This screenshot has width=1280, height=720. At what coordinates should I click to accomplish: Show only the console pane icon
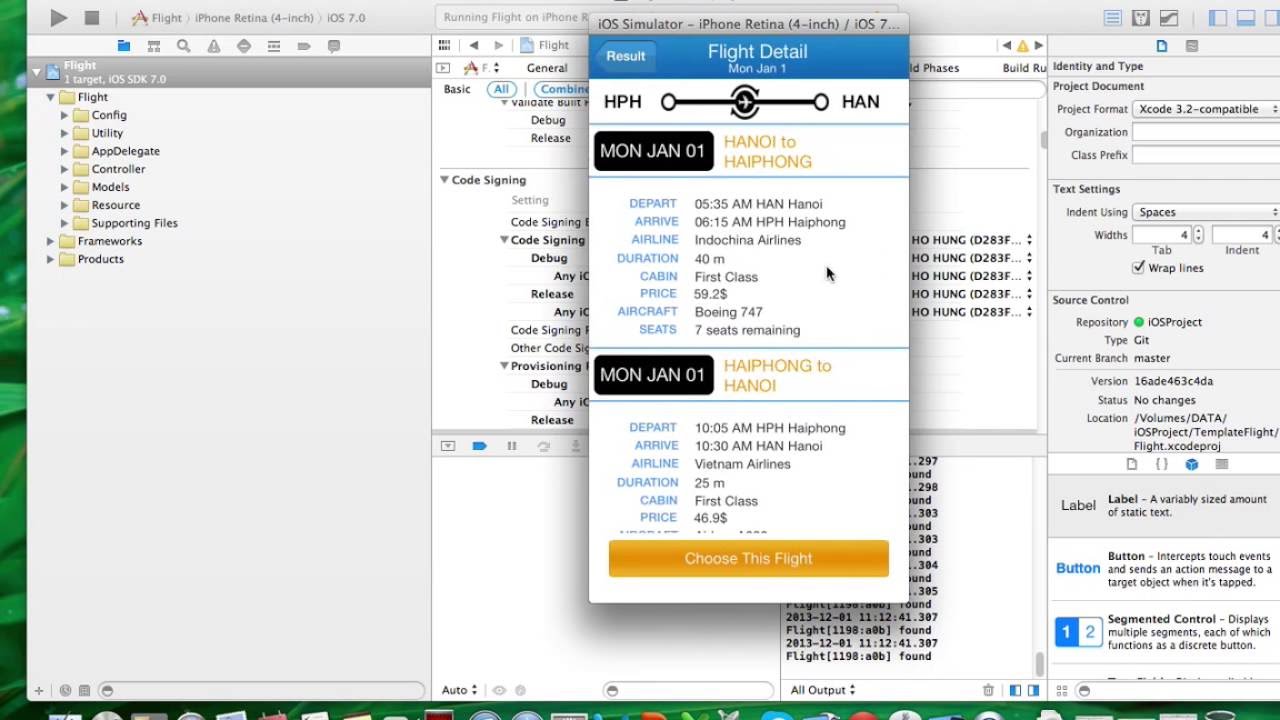point(1032,690)
